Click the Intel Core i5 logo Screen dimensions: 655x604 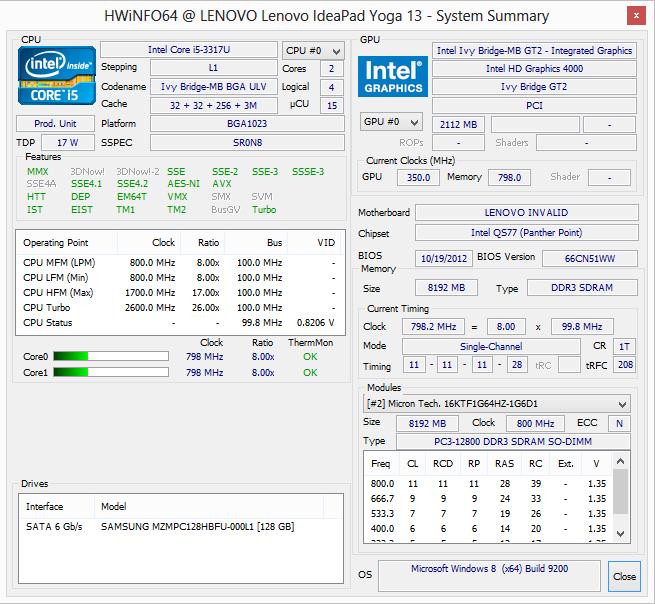coord(57,76)
